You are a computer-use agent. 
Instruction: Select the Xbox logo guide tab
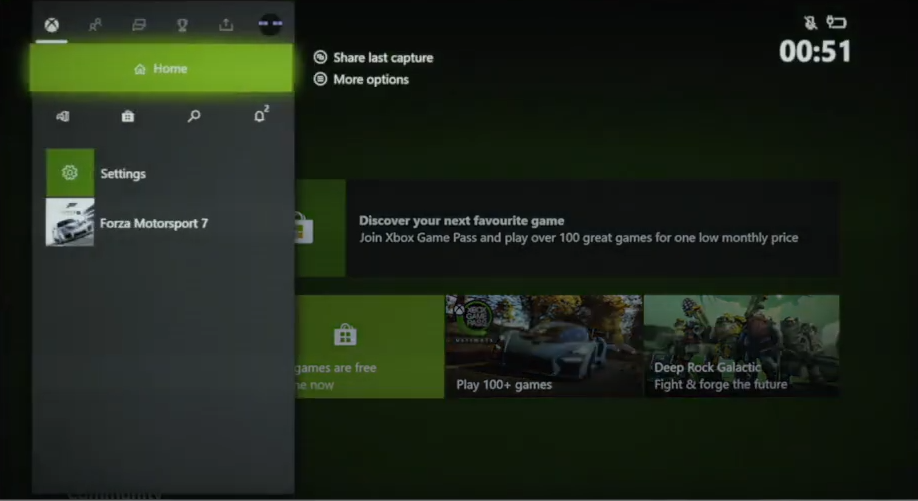[52, 25]
